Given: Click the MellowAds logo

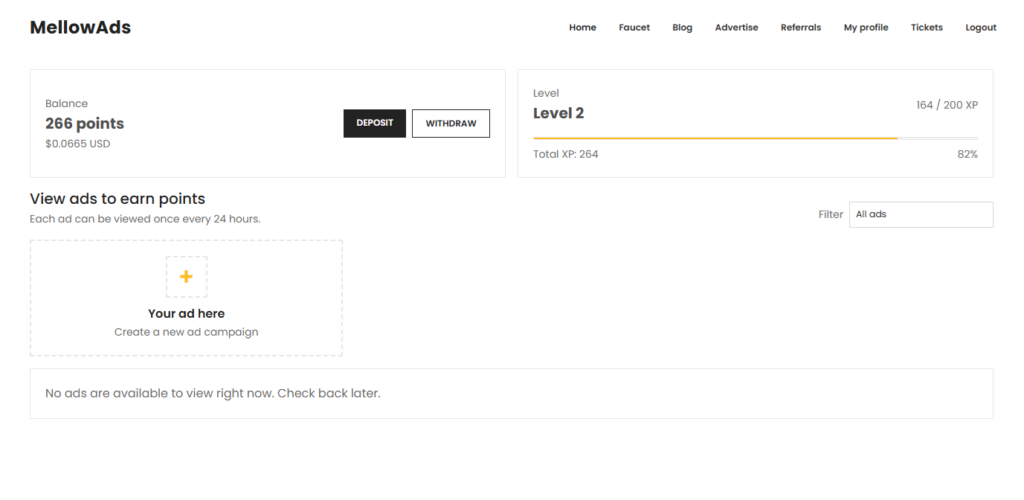Looking at the screenshot, I should coord(80,28).
